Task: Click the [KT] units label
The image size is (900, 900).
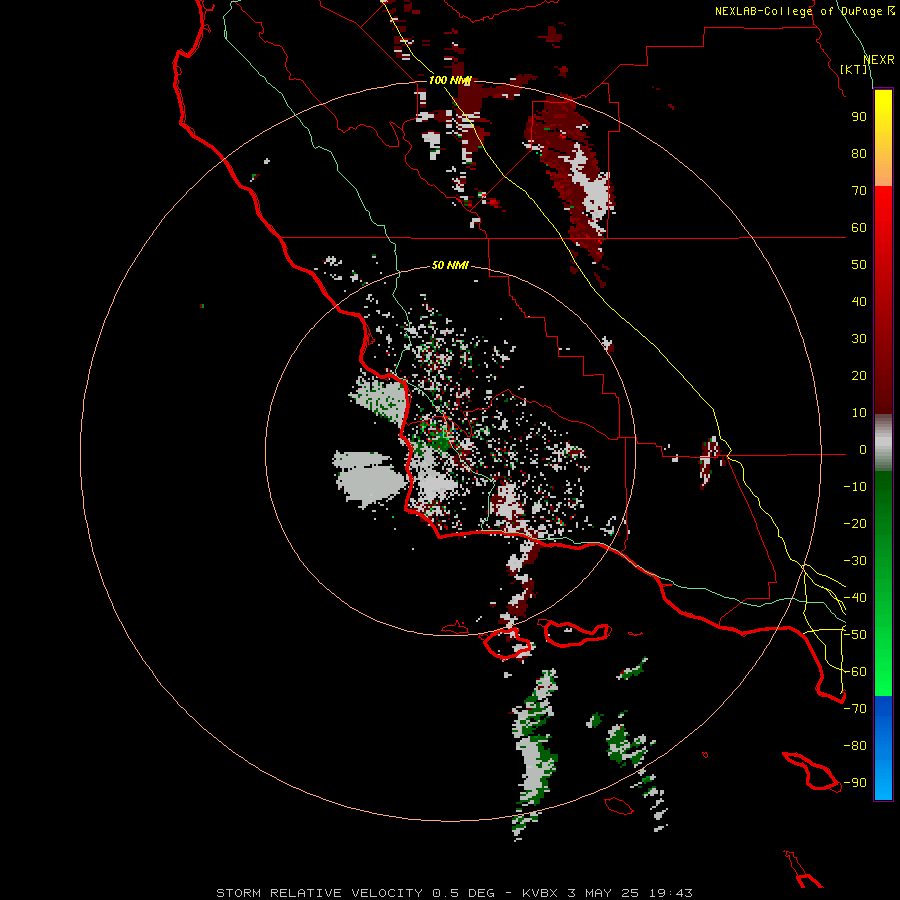Action: pos(854,69)
